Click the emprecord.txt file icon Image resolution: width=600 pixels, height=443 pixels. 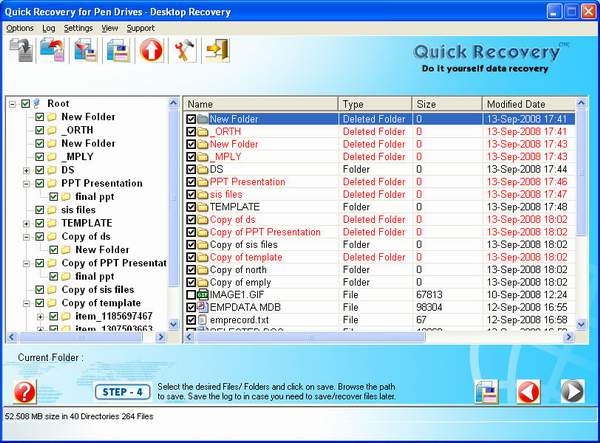202,320
